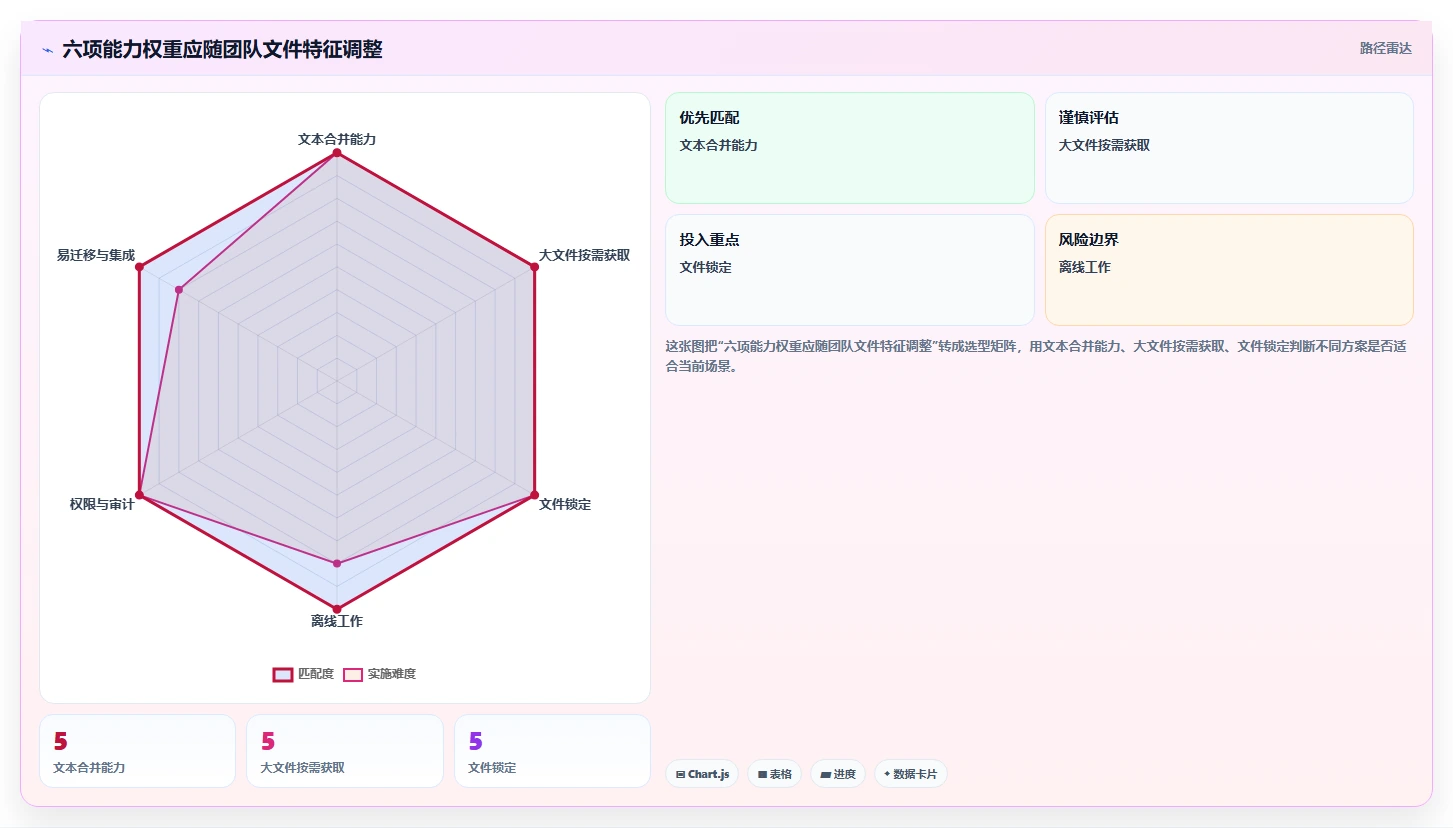Click the stat card labeled 大文件按需获取 with 5
Viewport: 1453px width, 828px height.
tap(345, 751)
